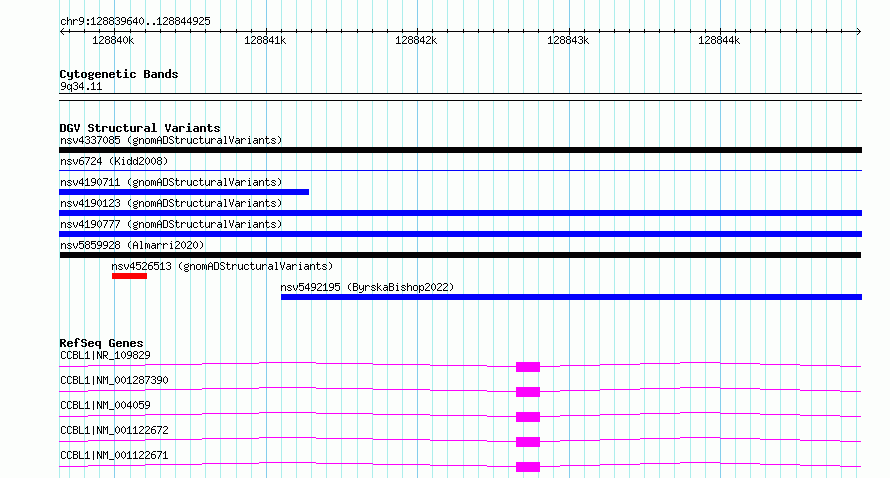Open the CCBL1|NM_001287390 transcript label
Viewport: 890px width, 478px height.
pos(114,380)
